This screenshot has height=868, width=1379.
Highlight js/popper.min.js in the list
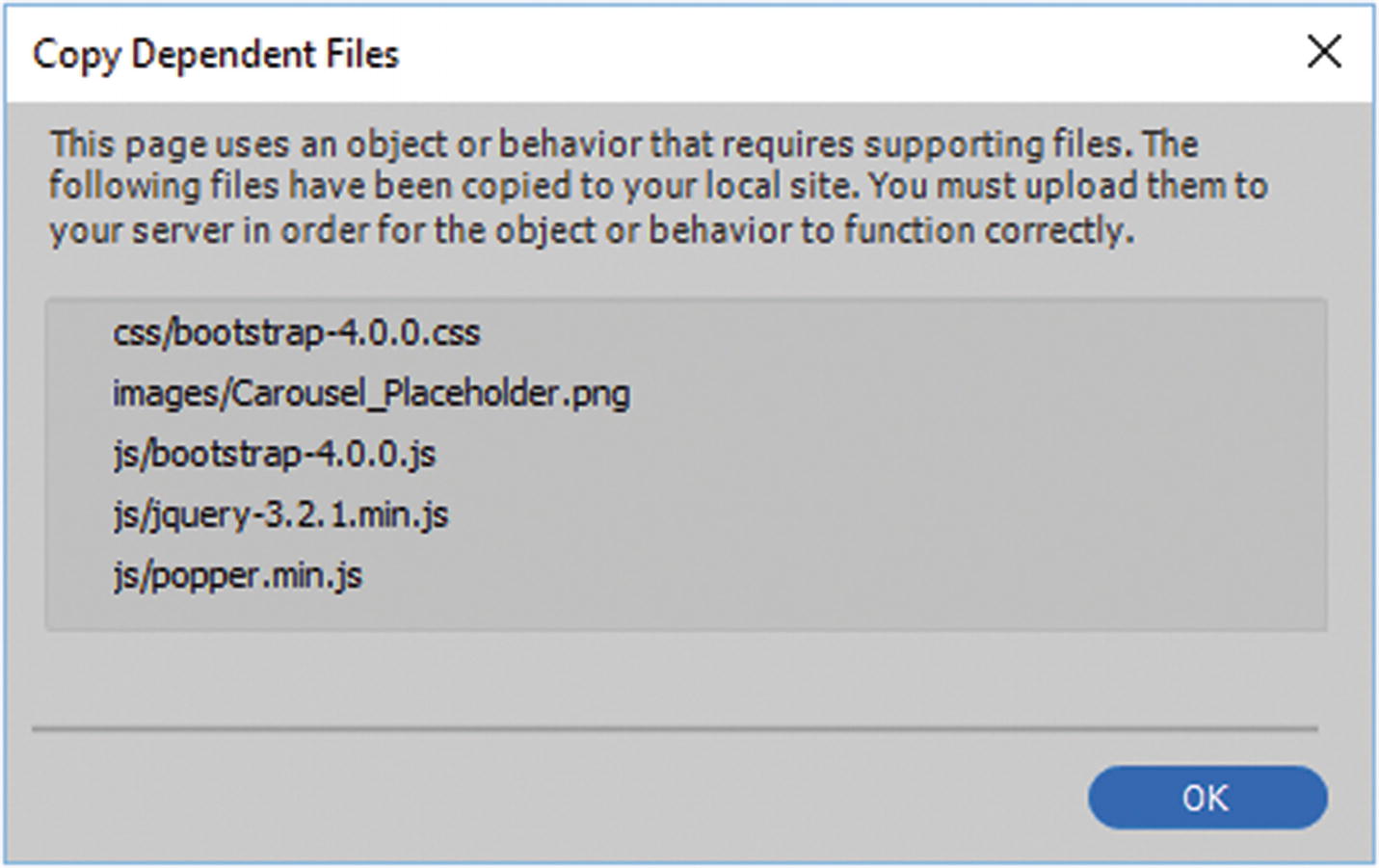click(238, 575)
